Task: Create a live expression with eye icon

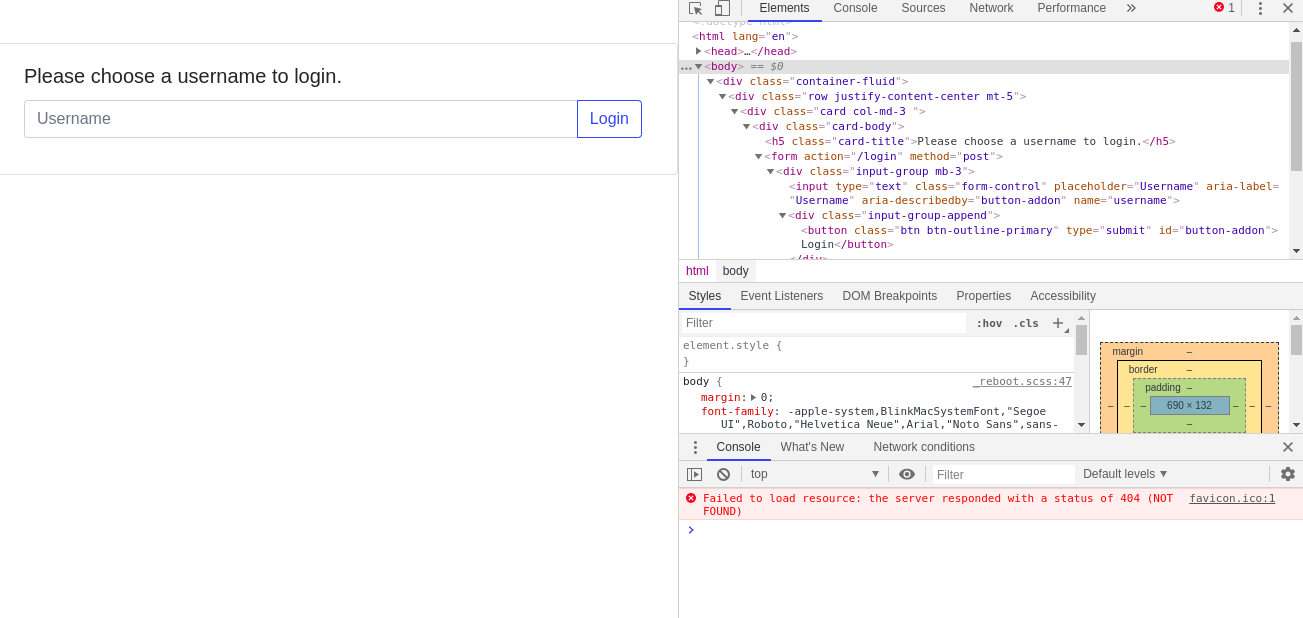Action: [907, 474]
